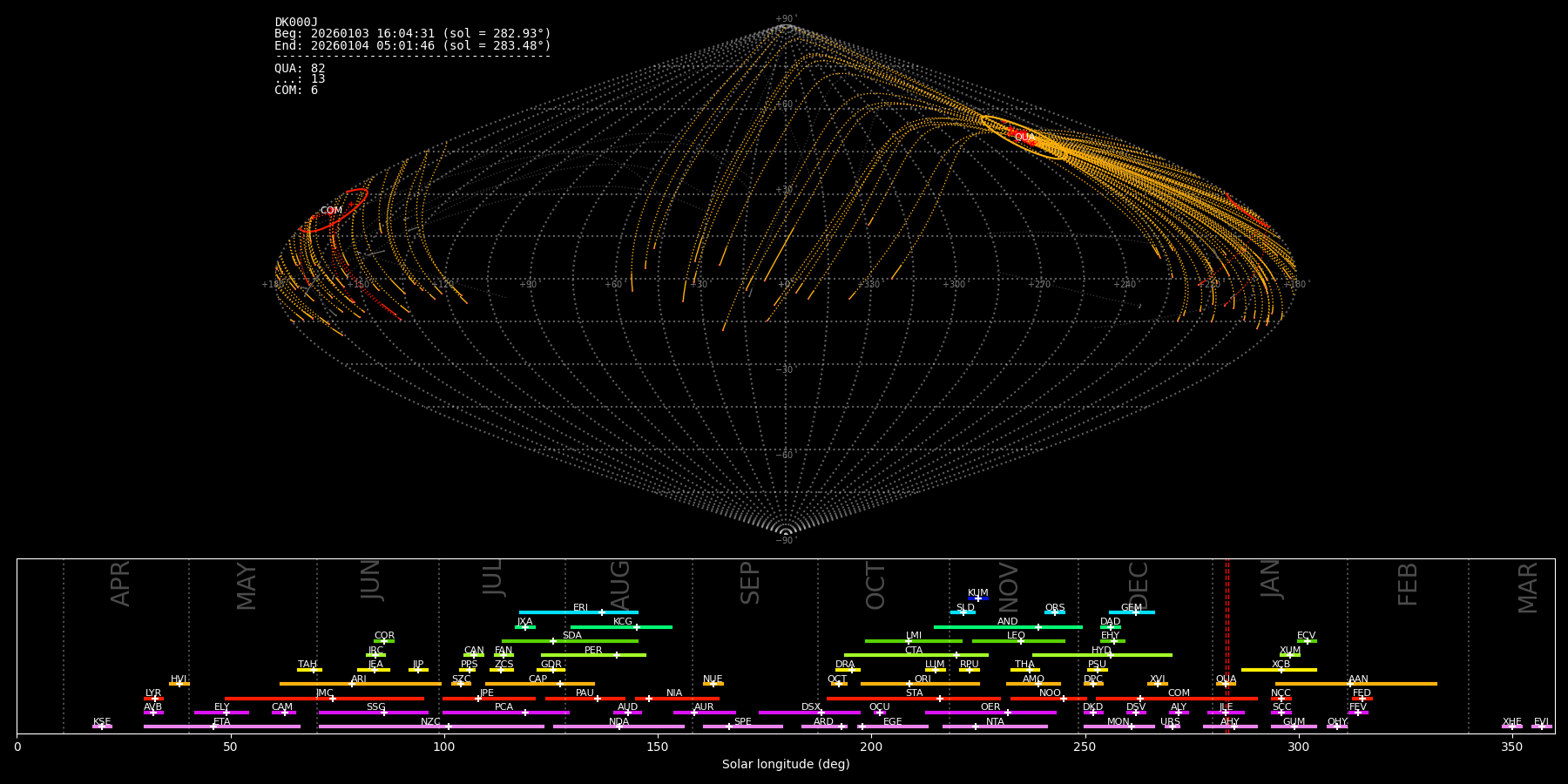Click the KUM shower marker in timeline
Screen dimensions: 1568x784
coord(978,598)
